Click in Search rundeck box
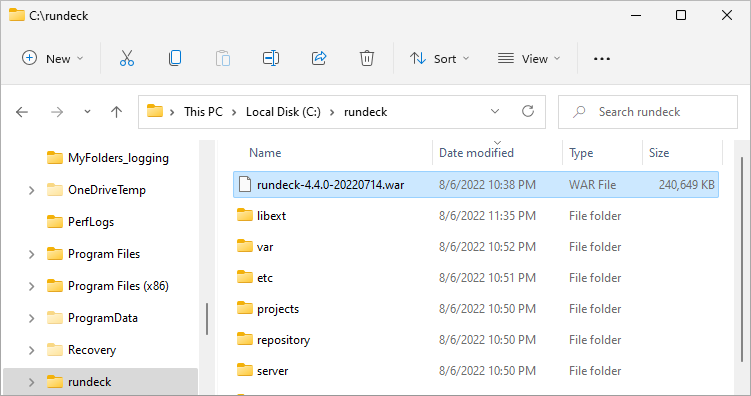 648,112
